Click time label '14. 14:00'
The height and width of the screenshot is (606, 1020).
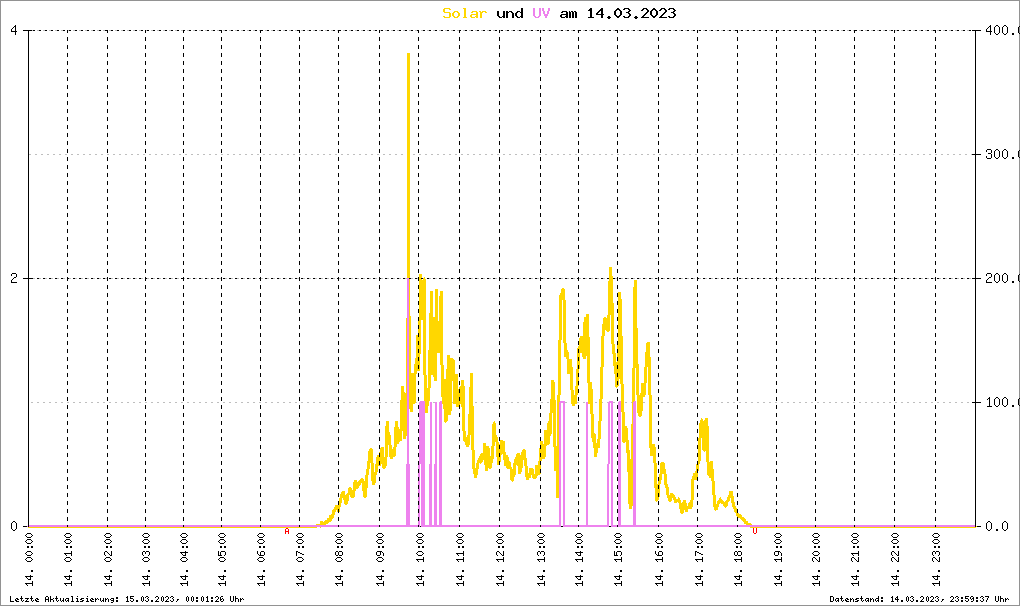coord(579,560)
